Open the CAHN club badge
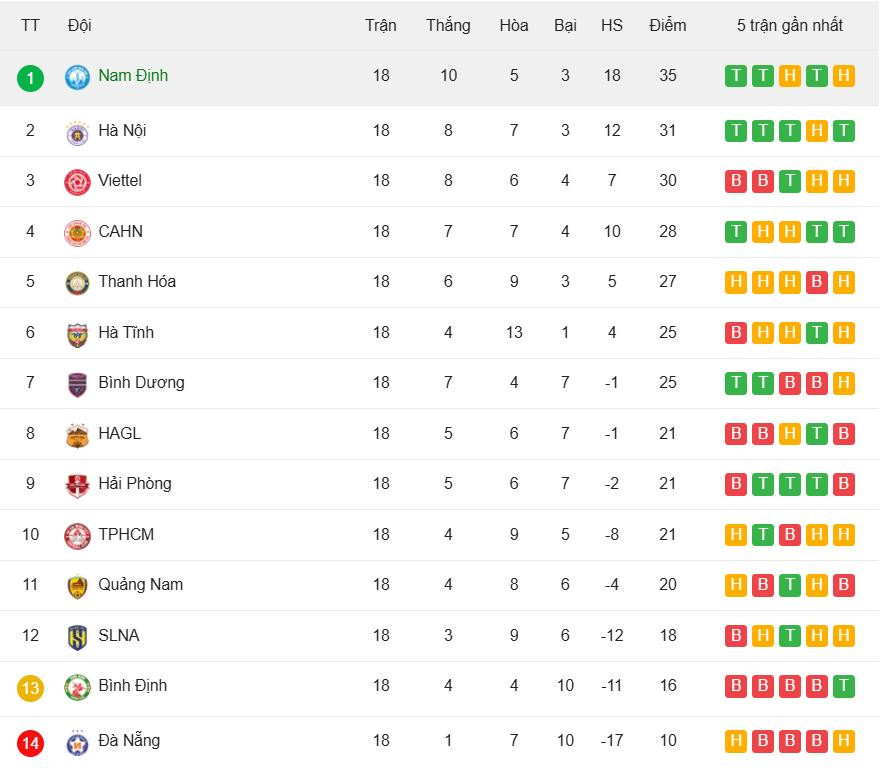884x768 pixels. tap(77, 232)
